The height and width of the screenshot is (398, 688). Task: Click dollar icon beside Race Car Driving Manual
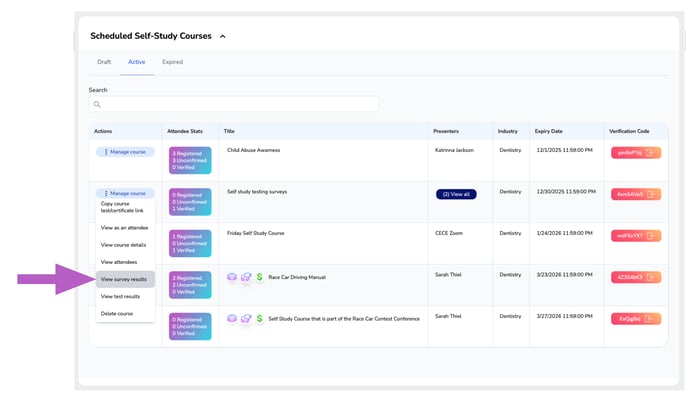(x=259, y=277)
